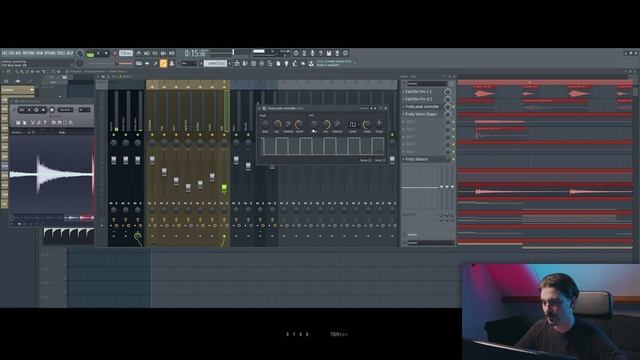Viewport: 640px width, 360px height.
Task: Select the Fruity Stereo Shaper effect slot
Action: pyautogui.click(x=424, y=114)
